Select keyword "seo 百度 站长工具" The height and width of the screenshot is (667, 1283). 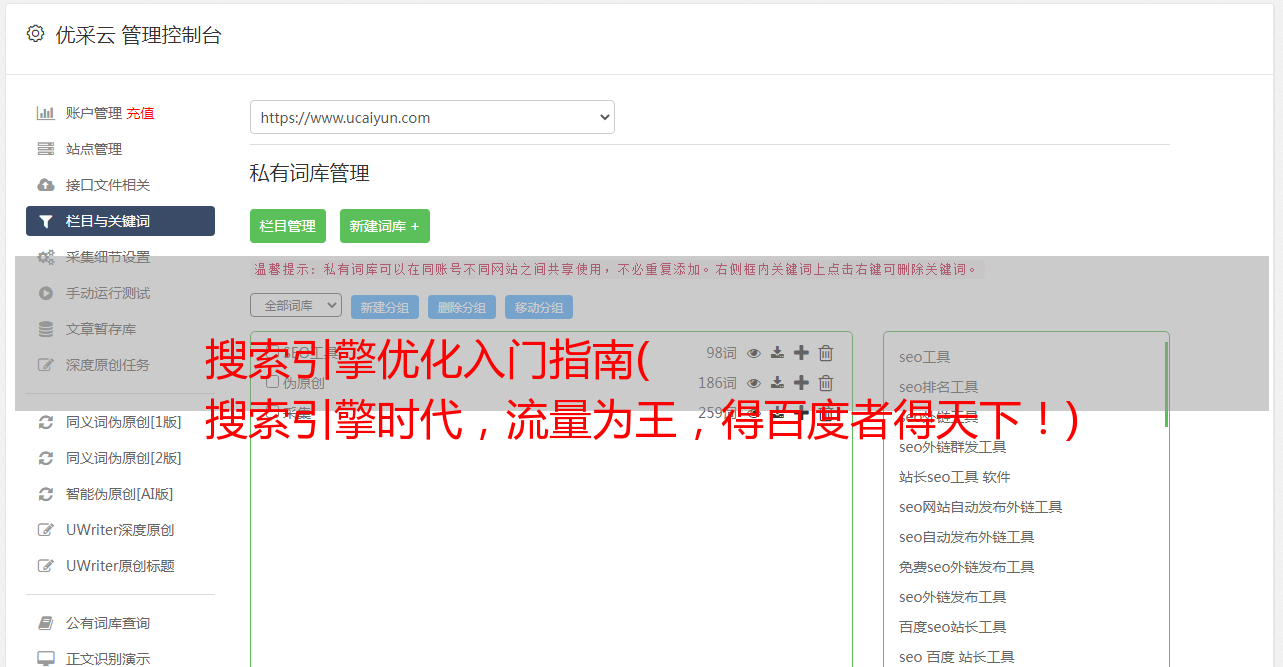point(956,657)
